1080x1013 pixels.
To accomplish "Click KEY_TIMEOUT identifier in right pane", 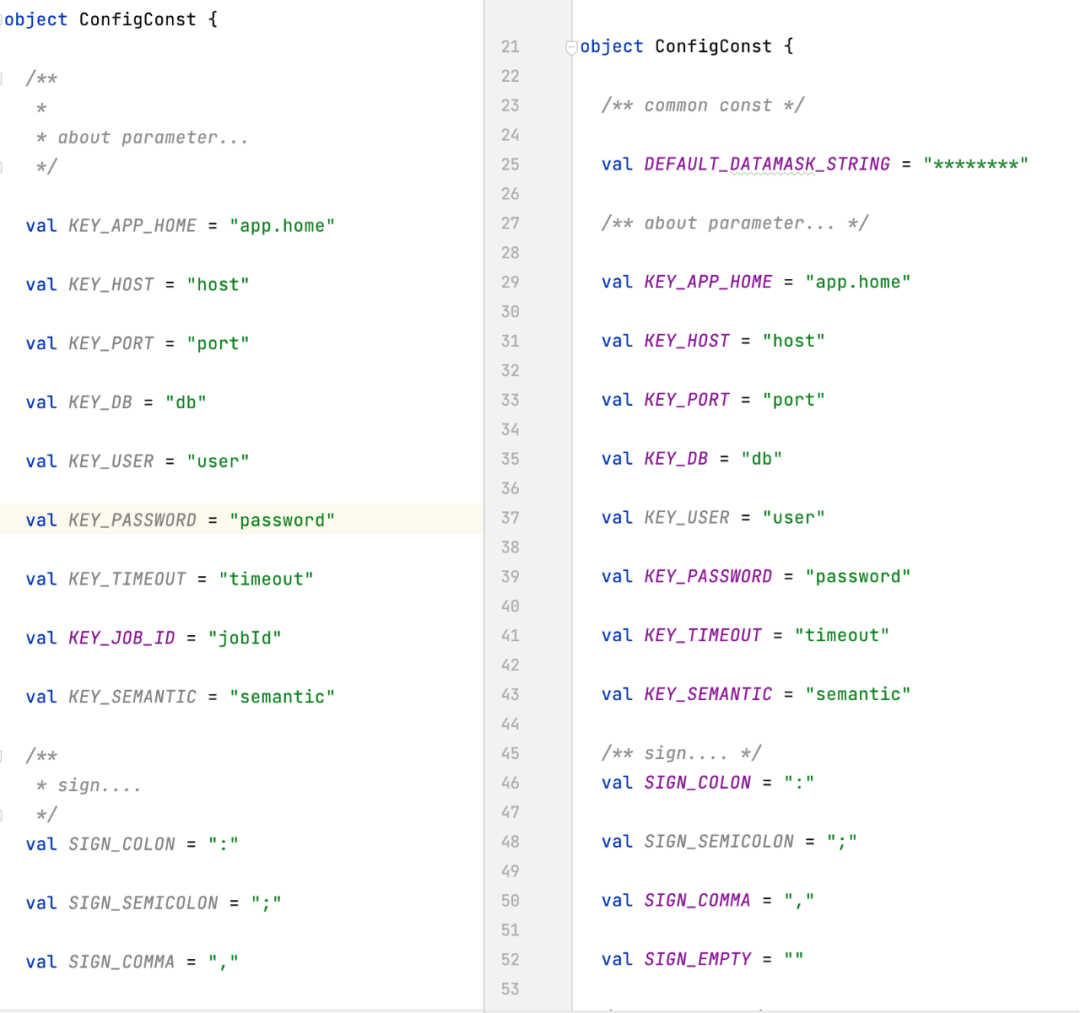I will [x=702, y=635].
